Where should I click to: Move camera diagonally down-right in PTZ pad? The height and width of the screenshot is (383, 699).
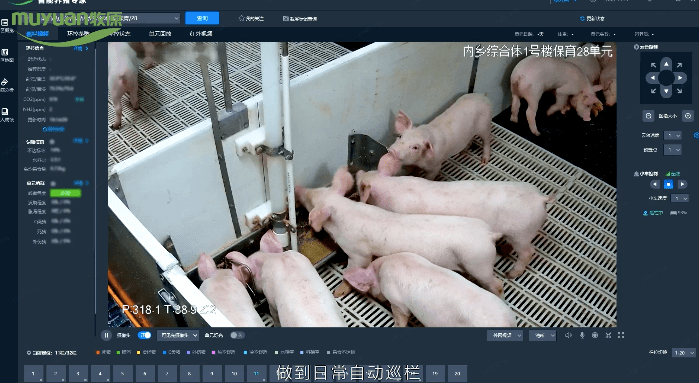click(x=679, y=91)
